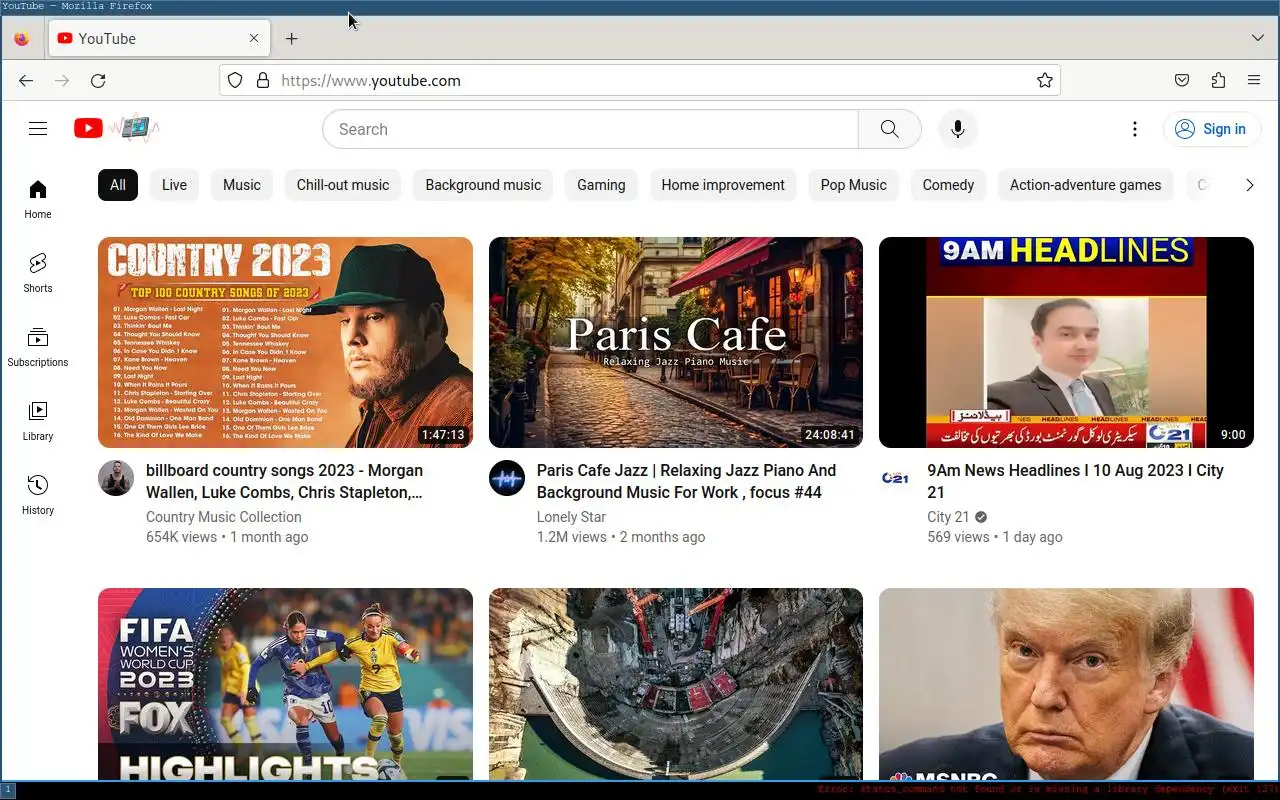Open the City 21 channel avatar
Viewport: 1280px width, 800px height.
[x=895, y=478]
